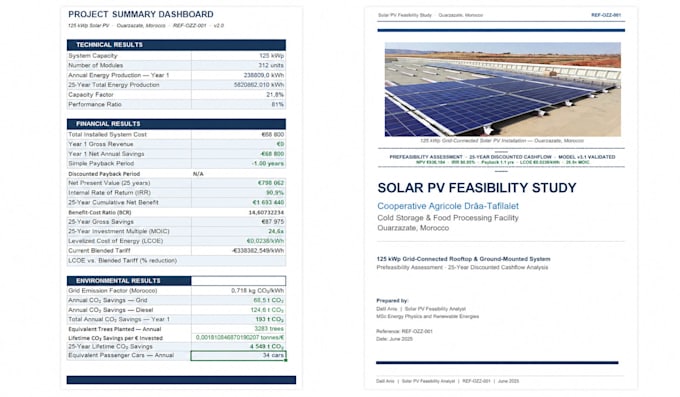Click the 90,9% IRR value
680x397 pixels.
[x=275, y=193]
